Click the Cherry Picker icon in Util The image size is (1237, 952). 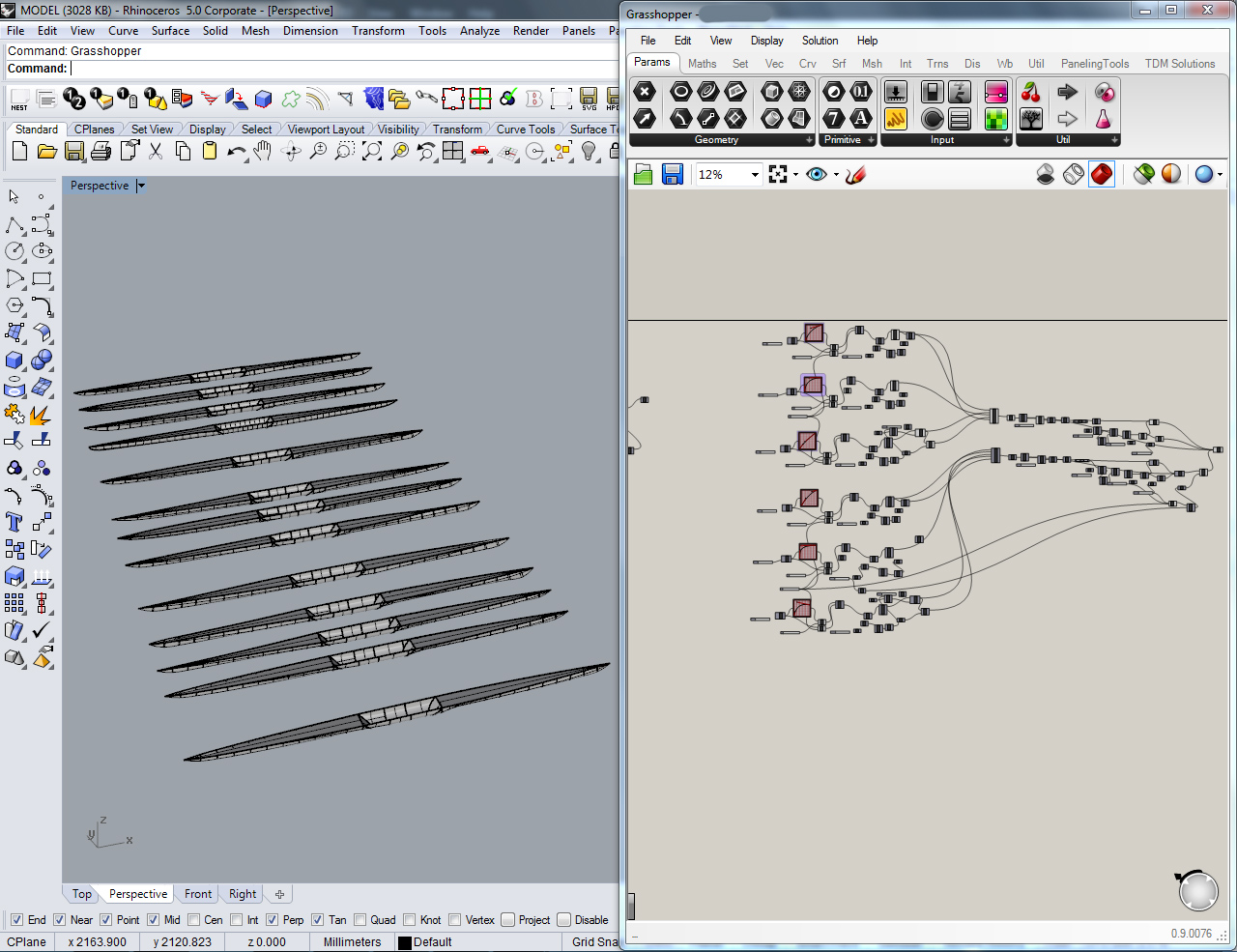(x=1031, y=92)
